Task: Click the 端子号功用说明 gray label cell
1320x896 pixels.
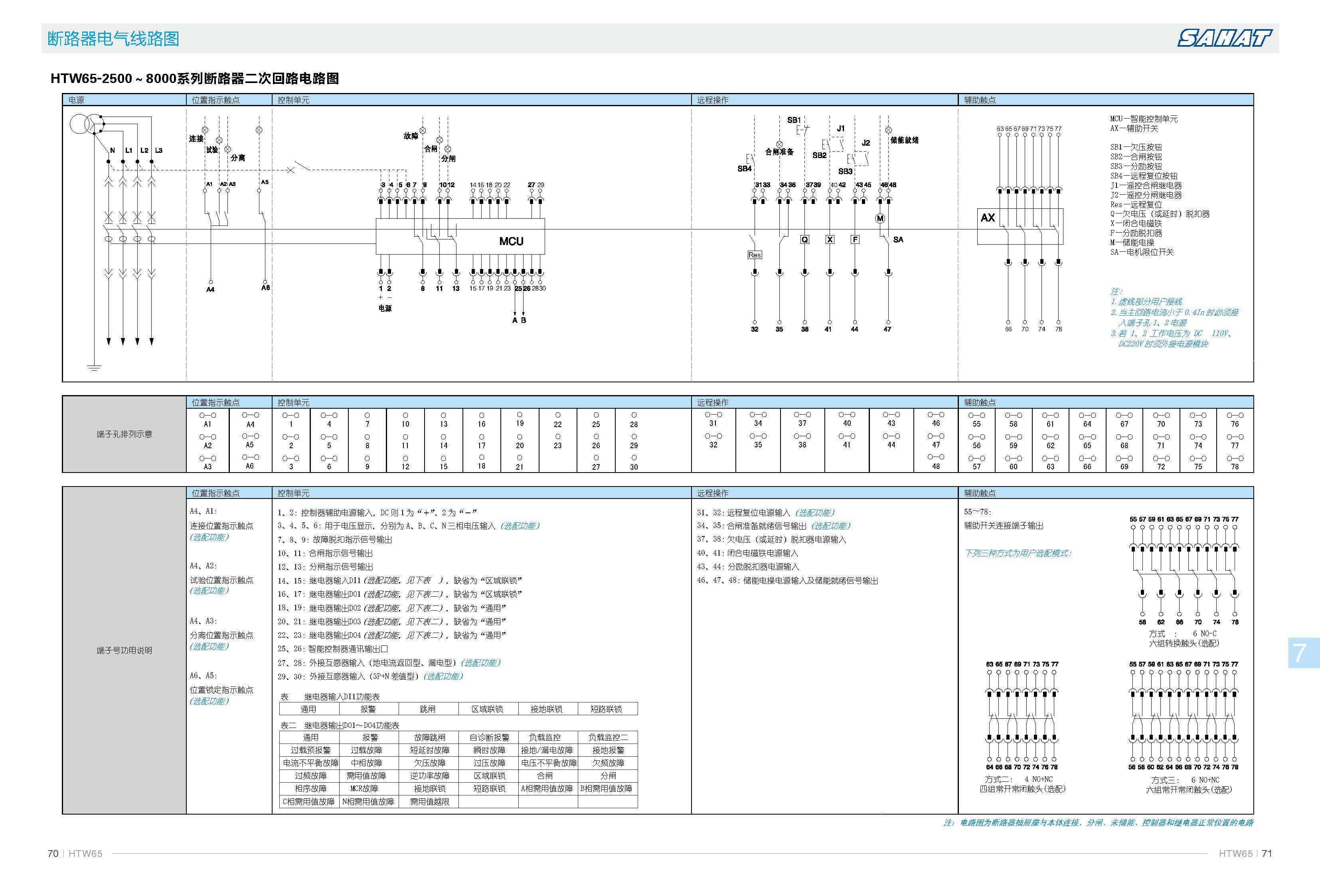Action: [124, 651]
